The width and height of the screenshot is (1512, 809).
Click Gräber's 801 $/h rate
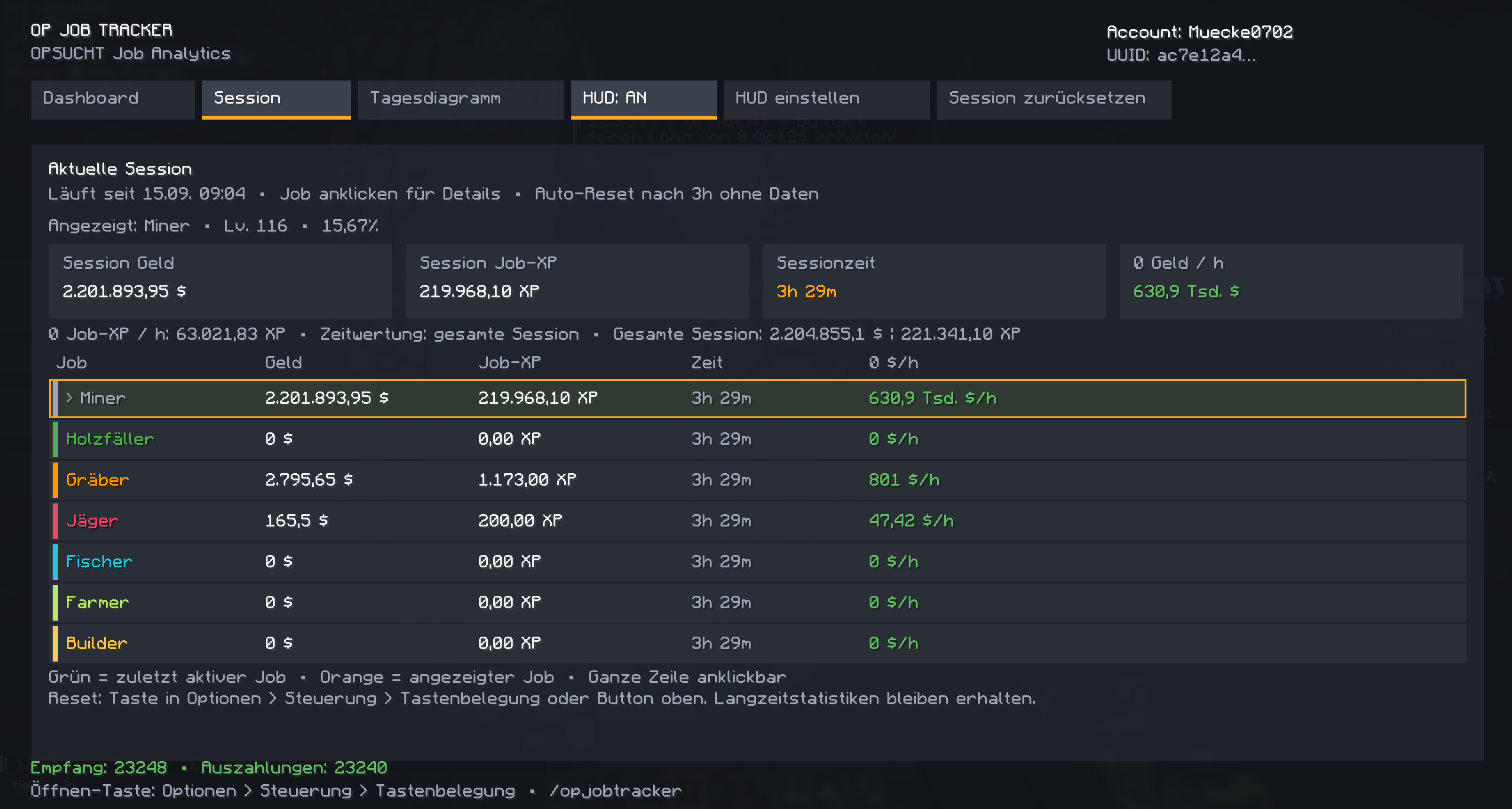(x=904, y=480)
